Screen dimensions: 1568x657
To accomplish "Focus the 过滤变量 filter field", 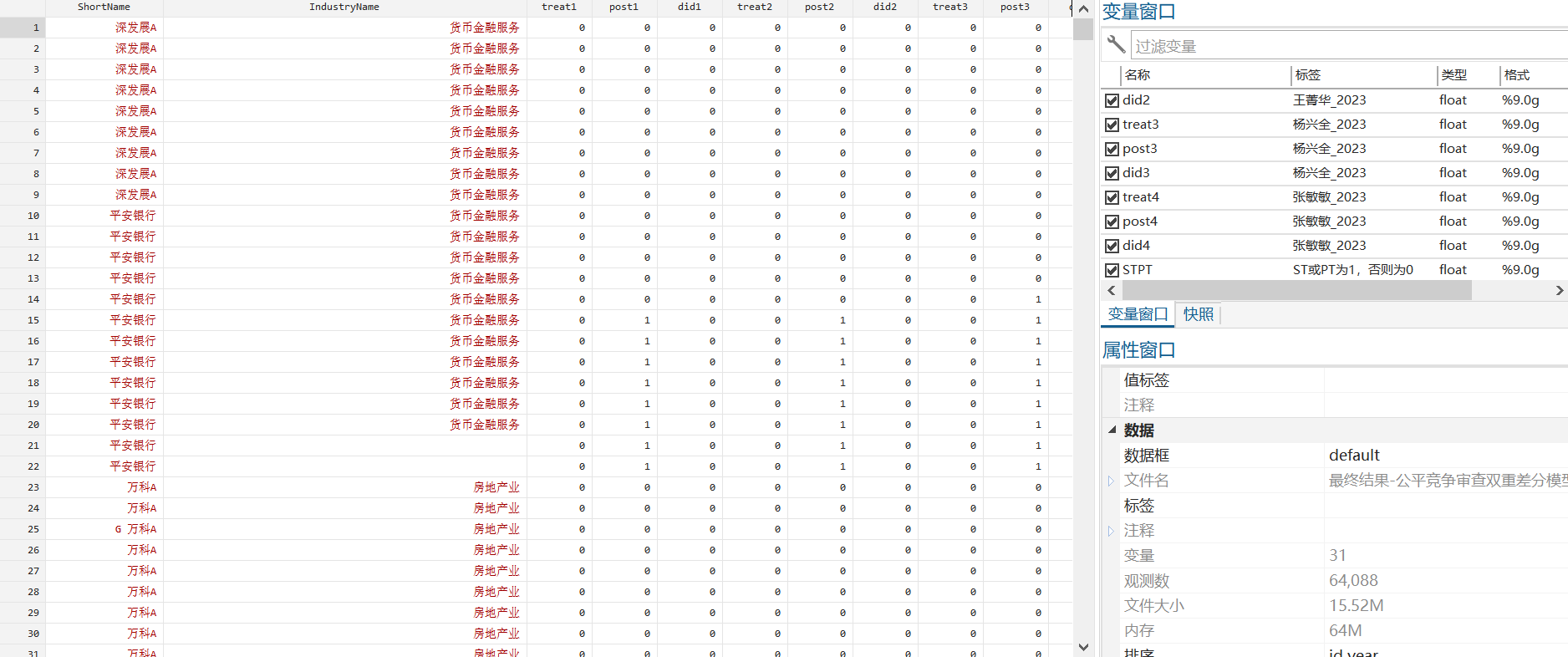I will click(x=1349, y=46).
